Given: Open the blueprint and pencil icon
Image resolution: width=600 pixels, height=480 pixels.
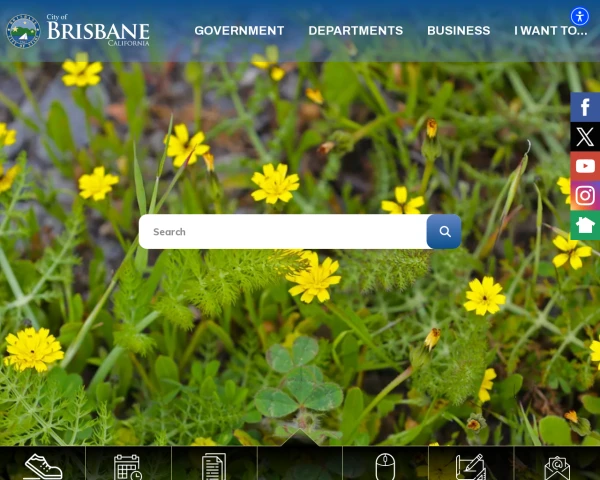Looking at the screenshot, I should pyautogui.click(x=471, y=465).
